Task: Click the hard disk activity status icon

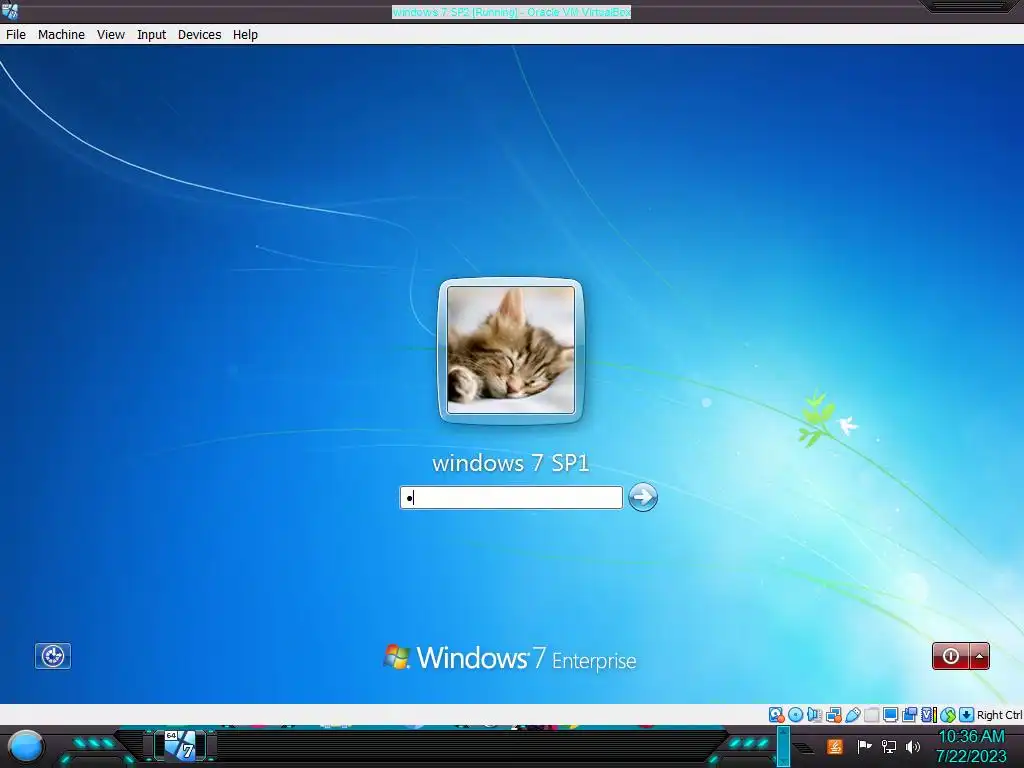Action: (776, 714)
